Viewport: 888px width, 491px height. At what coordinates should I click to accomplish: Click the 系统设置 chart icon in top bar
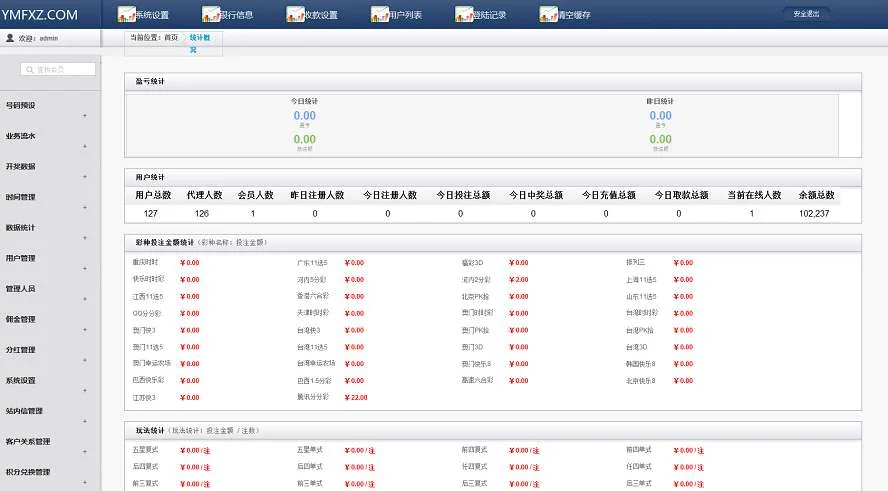coord(126,14)
